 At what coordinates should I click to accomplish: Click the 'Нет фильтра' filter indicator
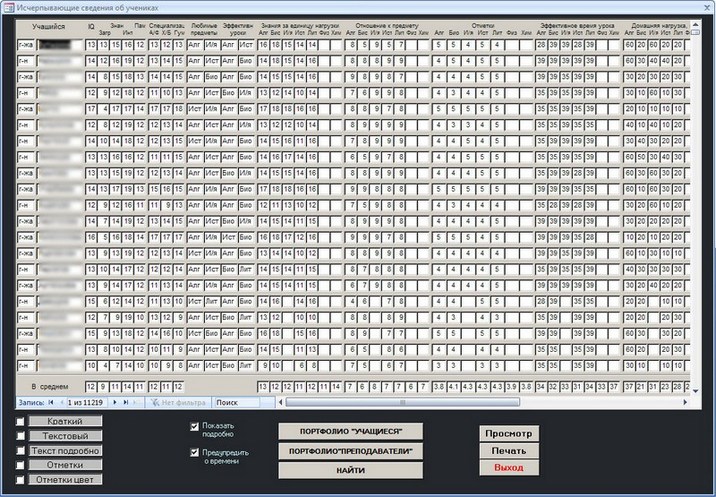click(x=180, y=402)
